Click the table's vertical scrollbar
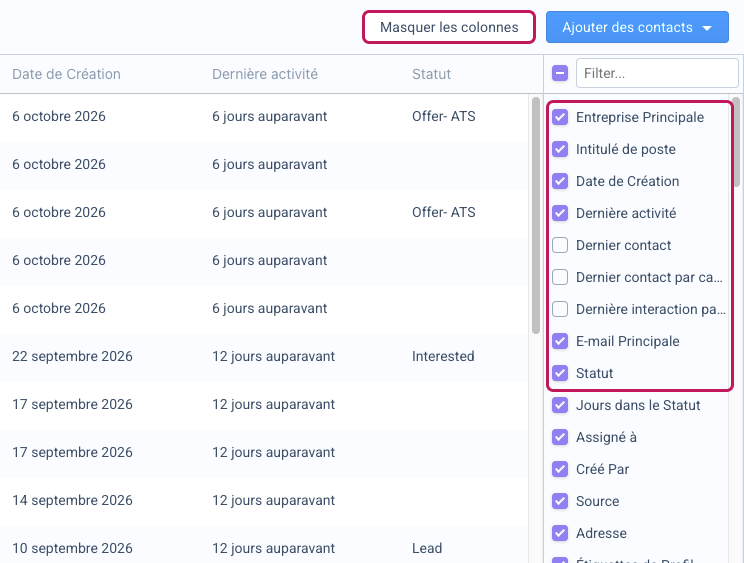The image size is (744, 563). click(x=536, y=215)
